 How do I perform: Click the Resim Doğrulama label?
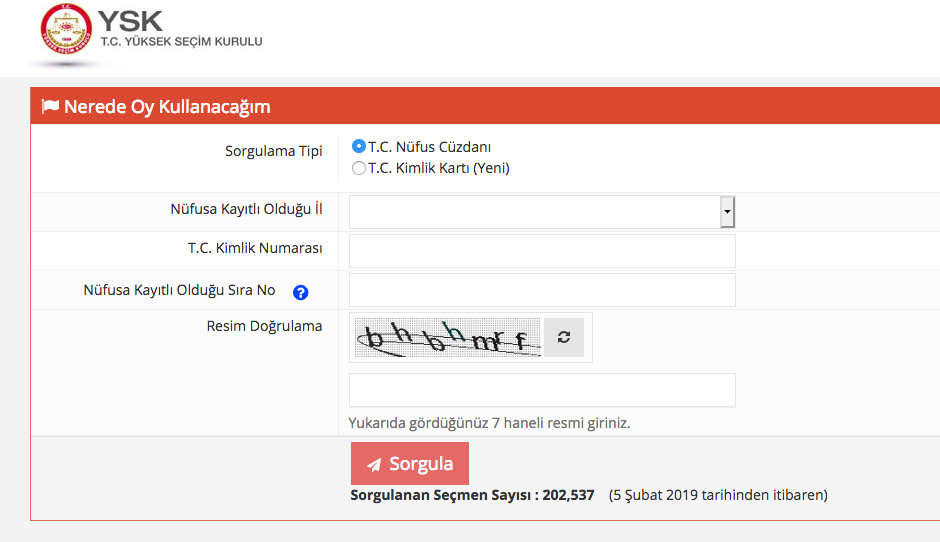coord(264,326)
